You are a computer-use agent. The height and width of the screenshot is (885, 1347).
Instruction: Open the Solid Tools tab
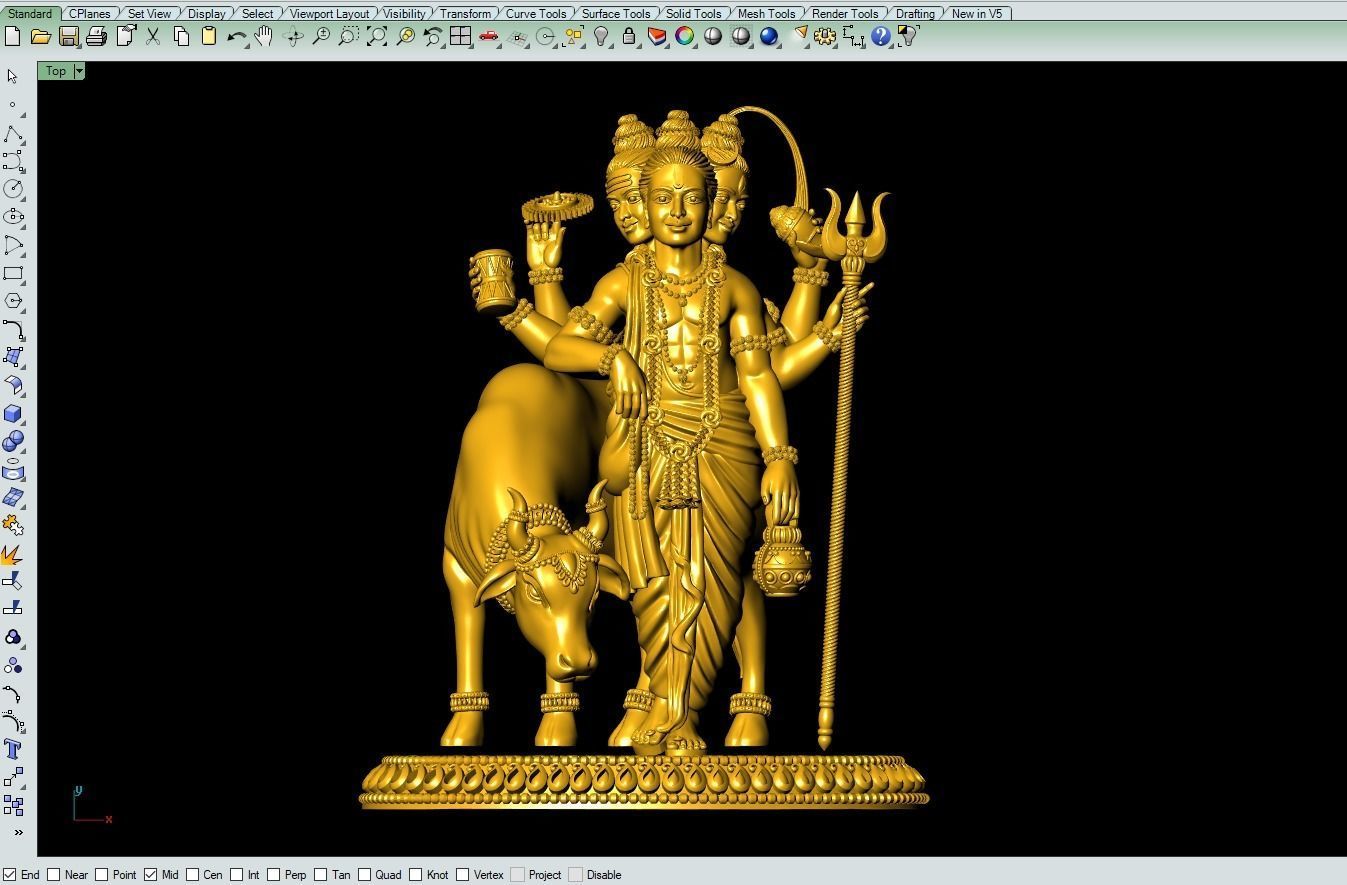pos(694,14)
